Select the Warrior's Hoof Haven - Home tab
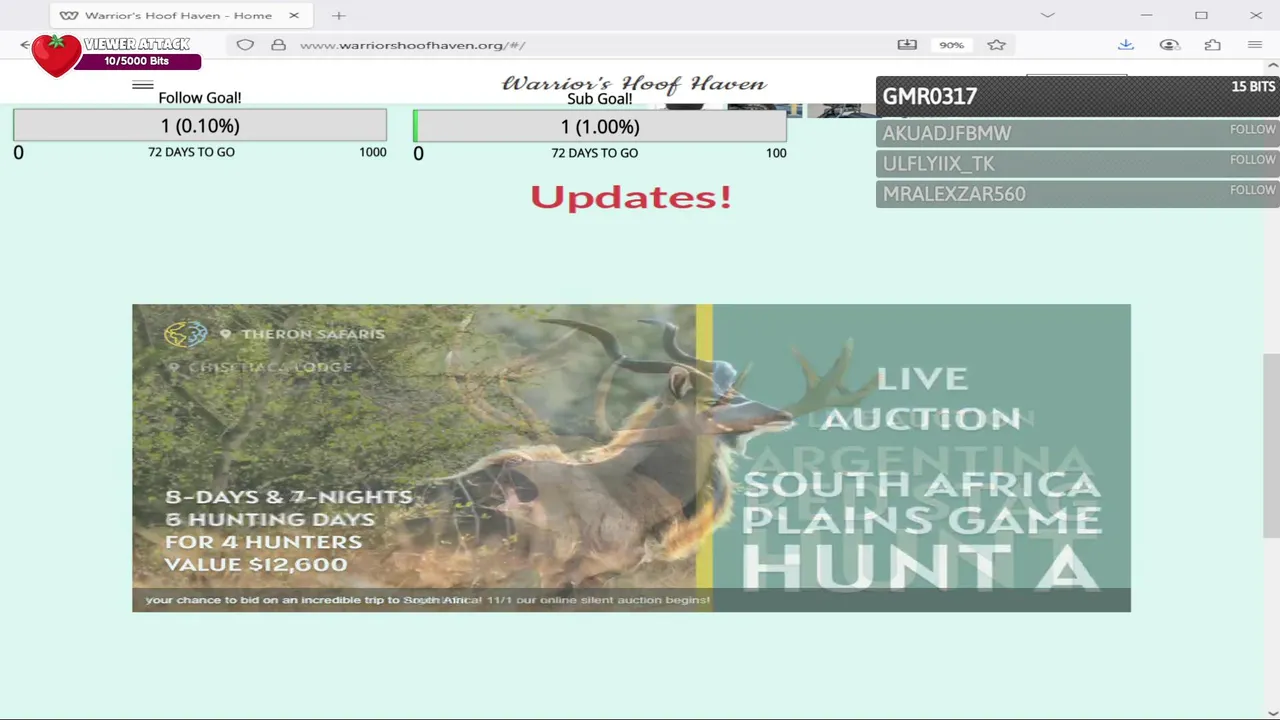 [x=179, y=15]
